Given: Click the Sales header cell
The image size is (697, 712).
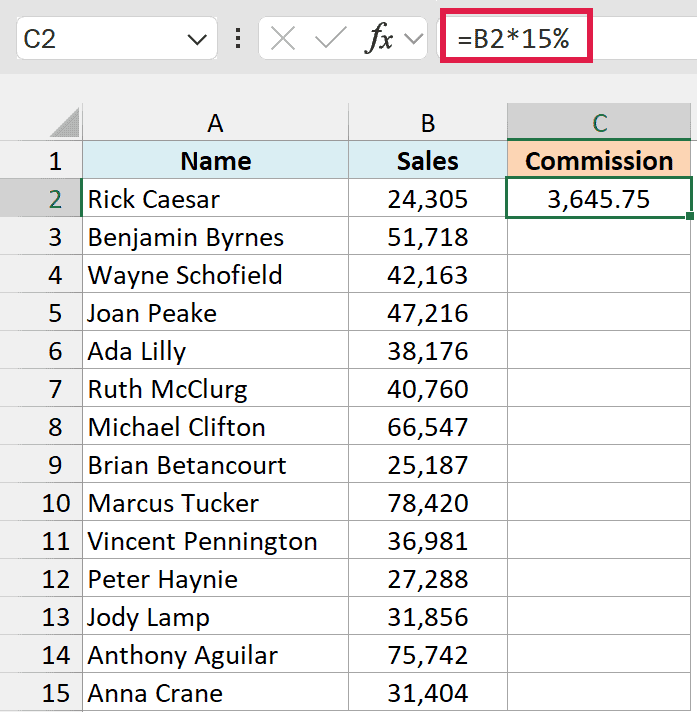Looking at the screenshot, I should [428, 160].
